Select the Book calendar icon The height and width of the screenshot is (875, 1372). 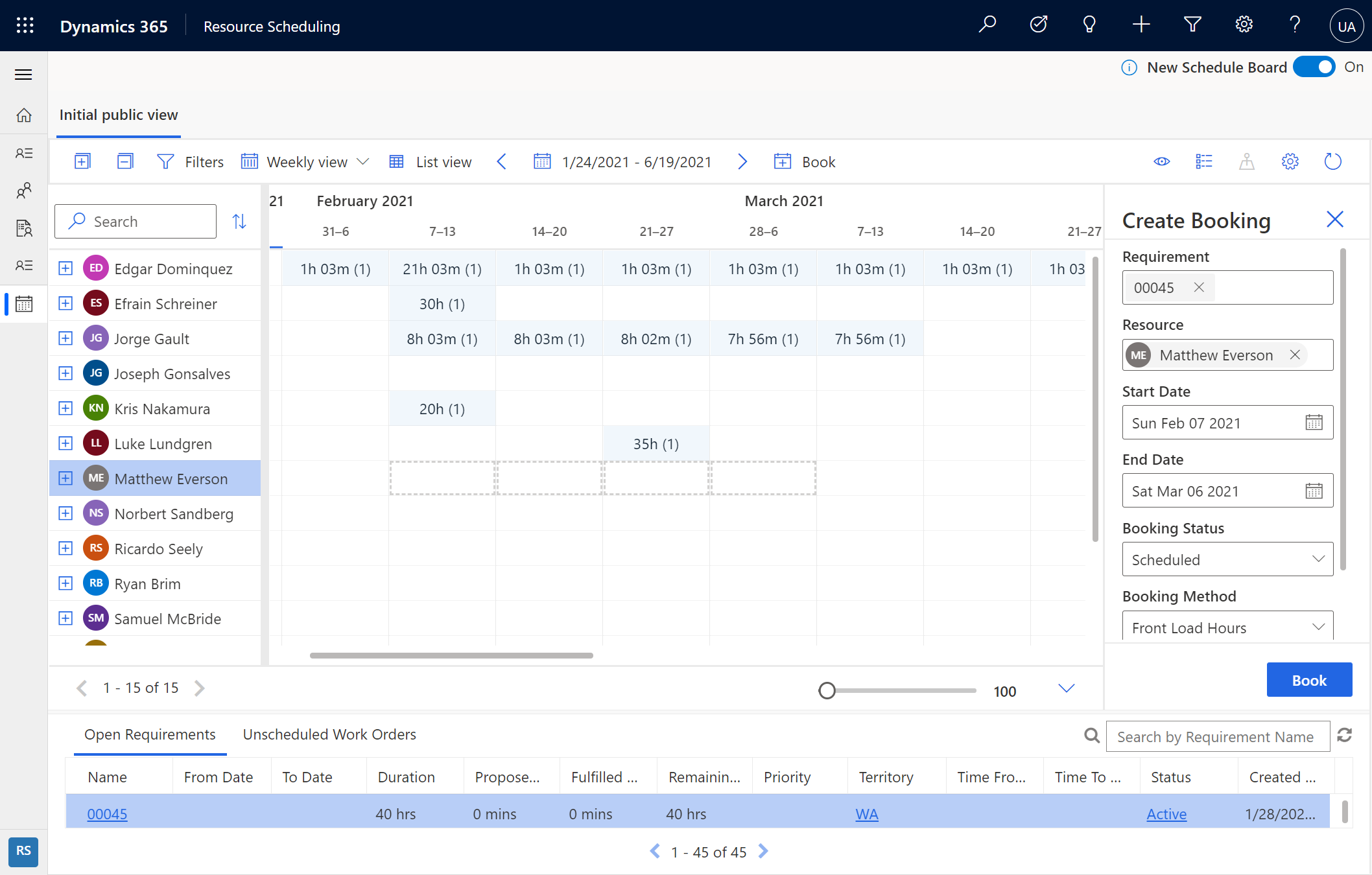(x=781, y=162)
